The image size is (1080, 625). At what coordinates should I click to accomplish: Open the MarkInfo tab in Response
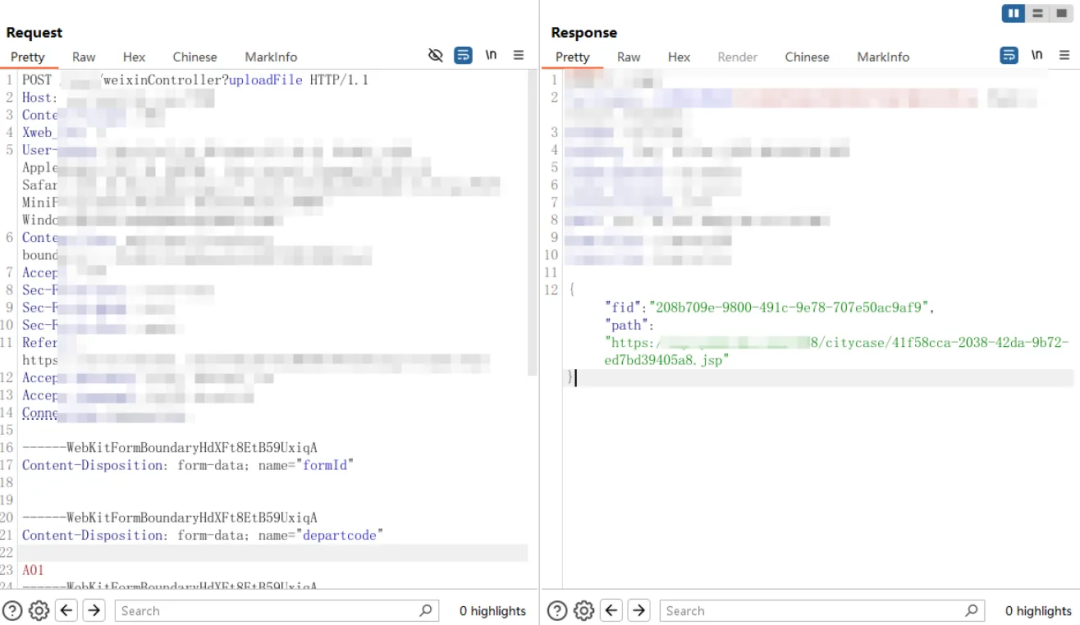click(883, 57)
